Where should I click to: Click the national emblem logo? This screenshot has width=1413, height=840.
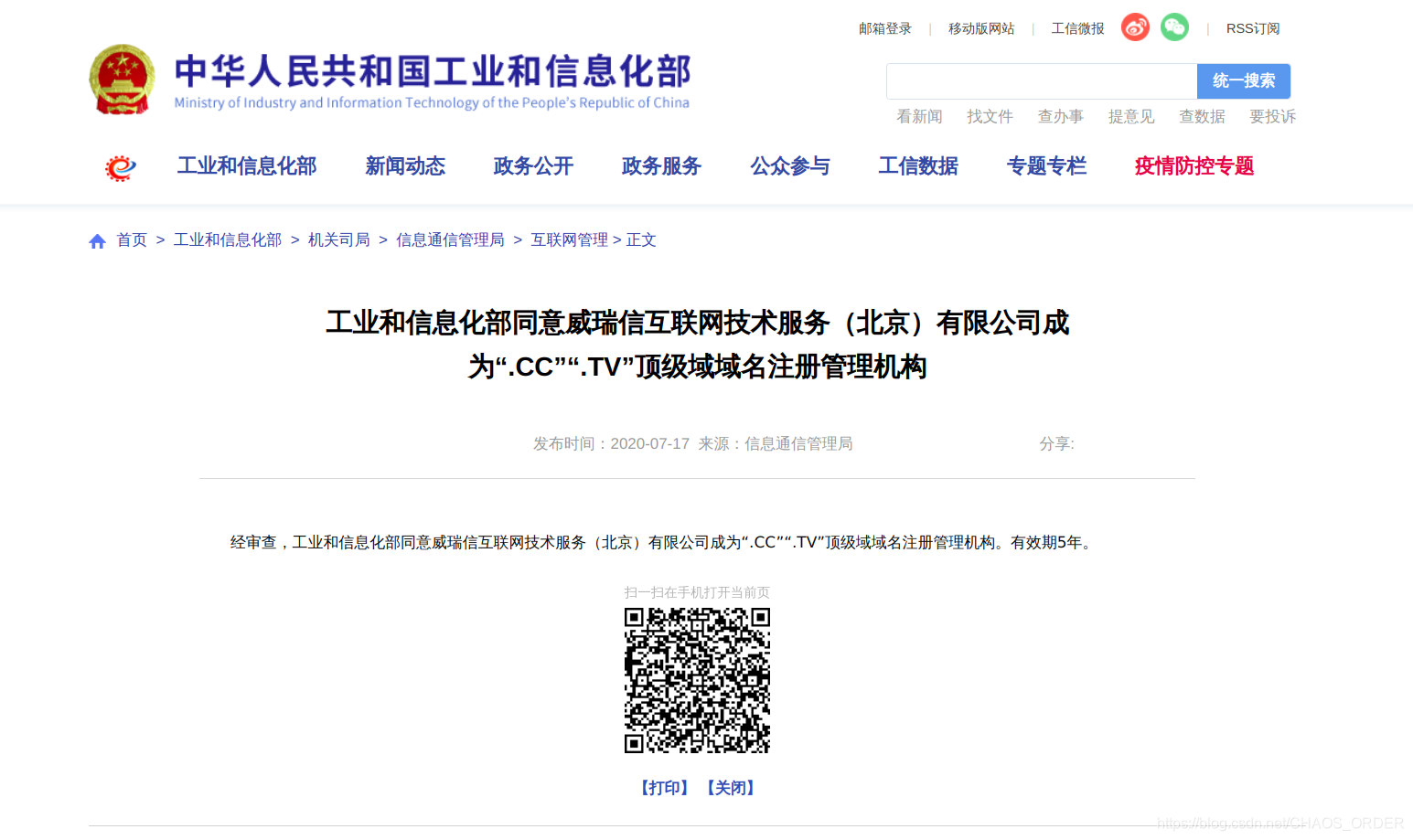coord(122,80)
